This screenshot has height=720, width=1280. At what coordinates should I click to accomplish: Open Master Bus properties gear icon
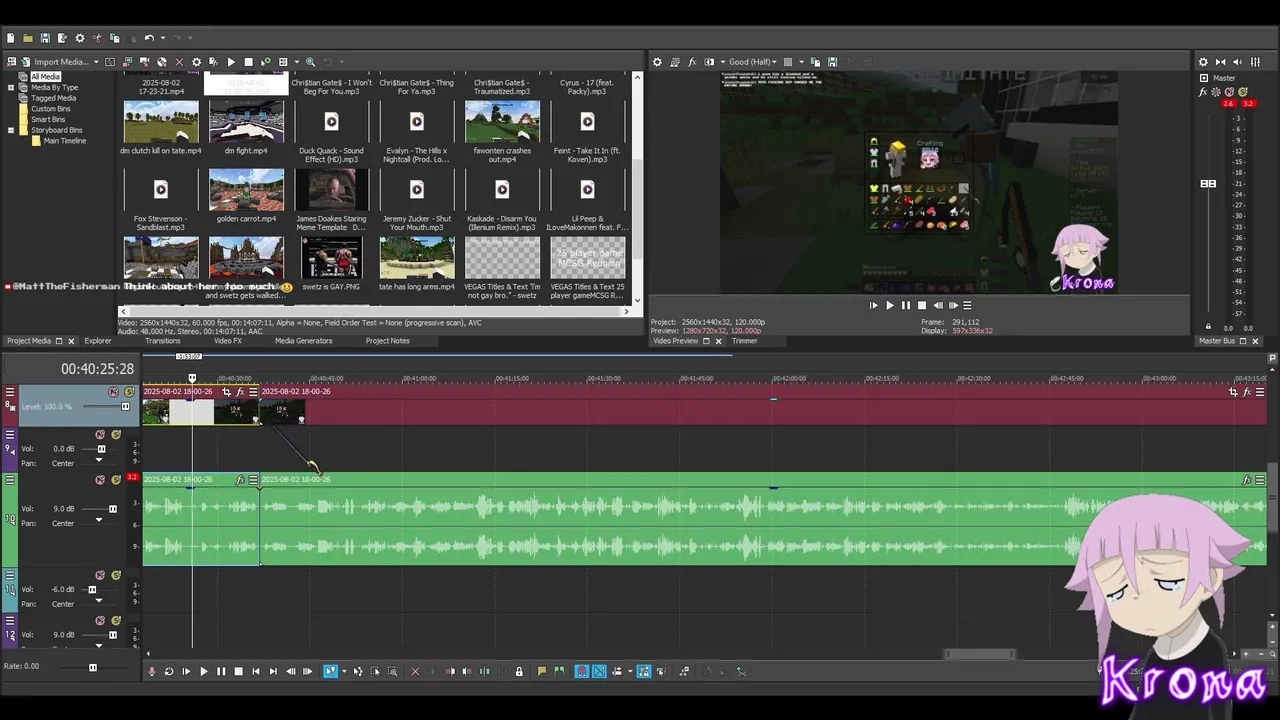tap(1203, 62)
